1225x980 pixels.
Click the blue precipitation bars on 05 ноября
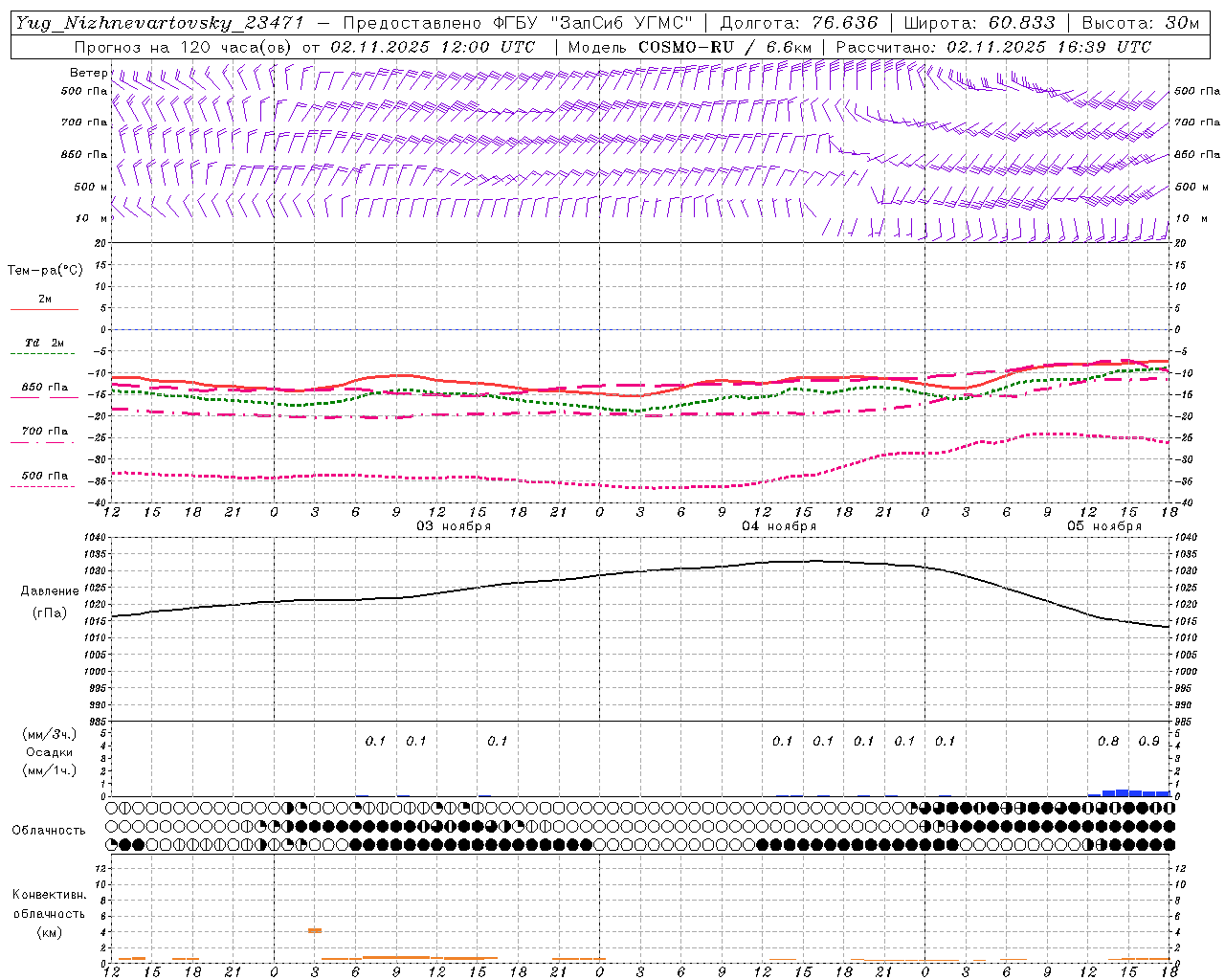[x=1129, y=792]
